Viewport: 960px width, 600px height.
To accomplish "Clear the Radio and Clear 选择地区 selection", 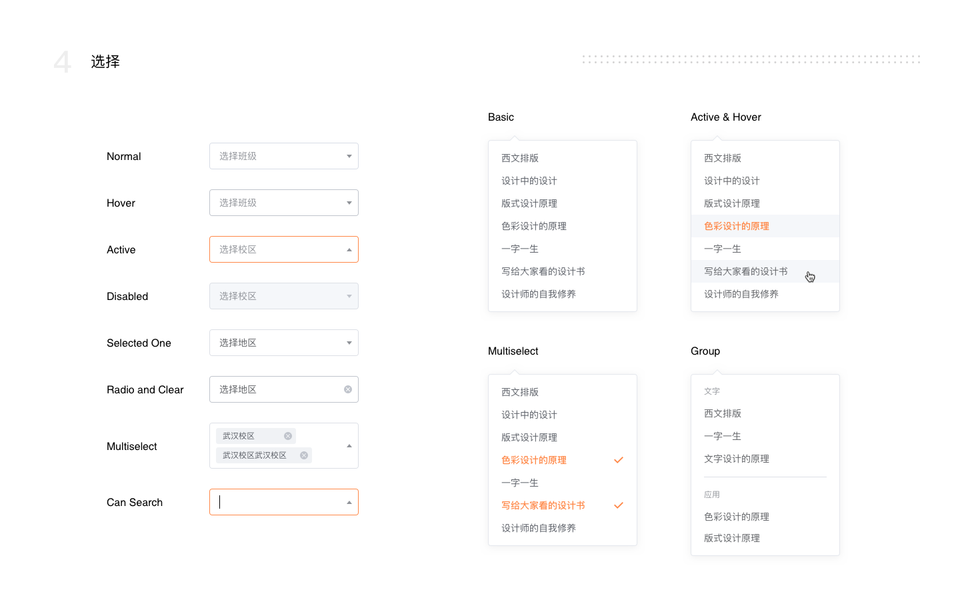I will click(x=348, y=389).
